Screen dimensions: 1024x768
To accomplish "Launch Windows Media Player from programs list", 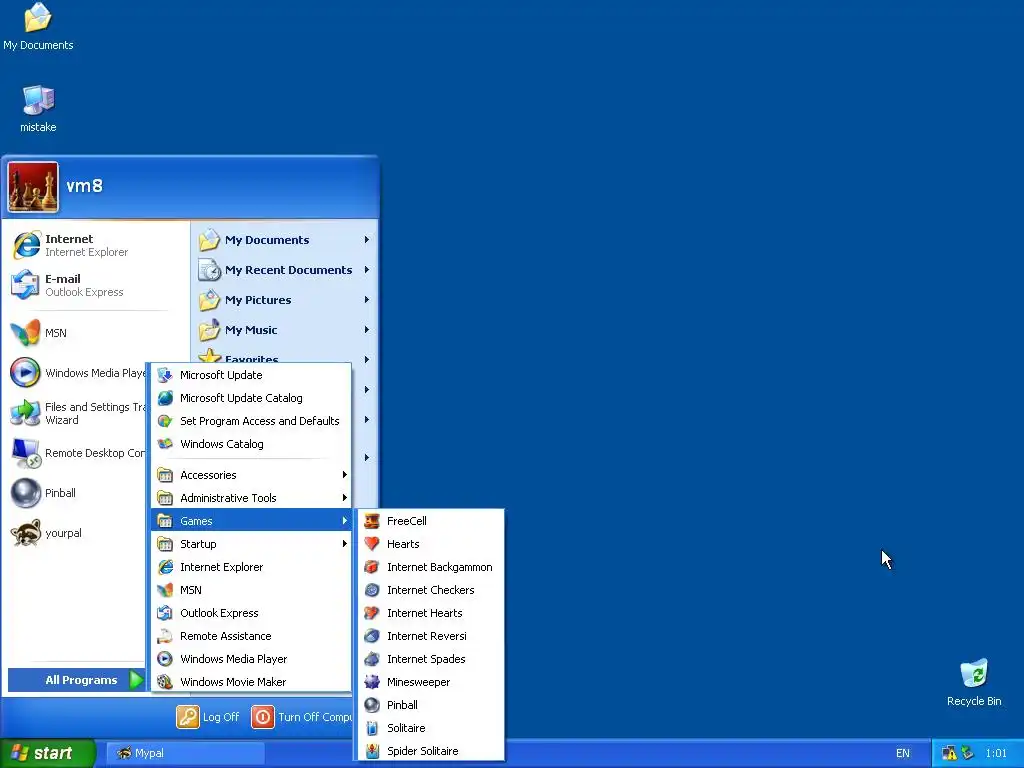I will (x=251, y=659).
